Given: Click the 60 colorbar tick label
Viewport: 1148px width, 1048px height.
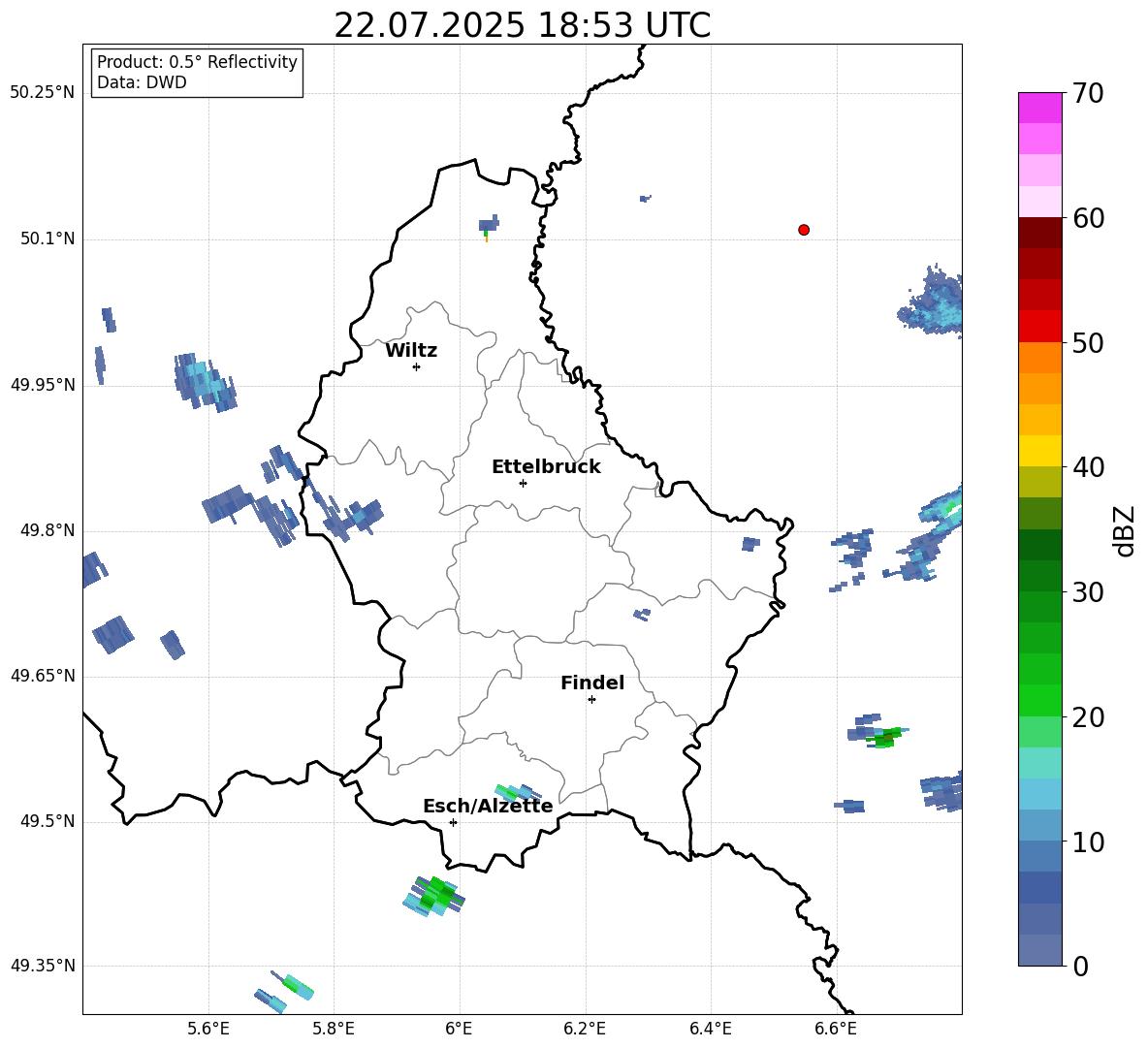Looking at the screenshot, I should (1087, 218).
